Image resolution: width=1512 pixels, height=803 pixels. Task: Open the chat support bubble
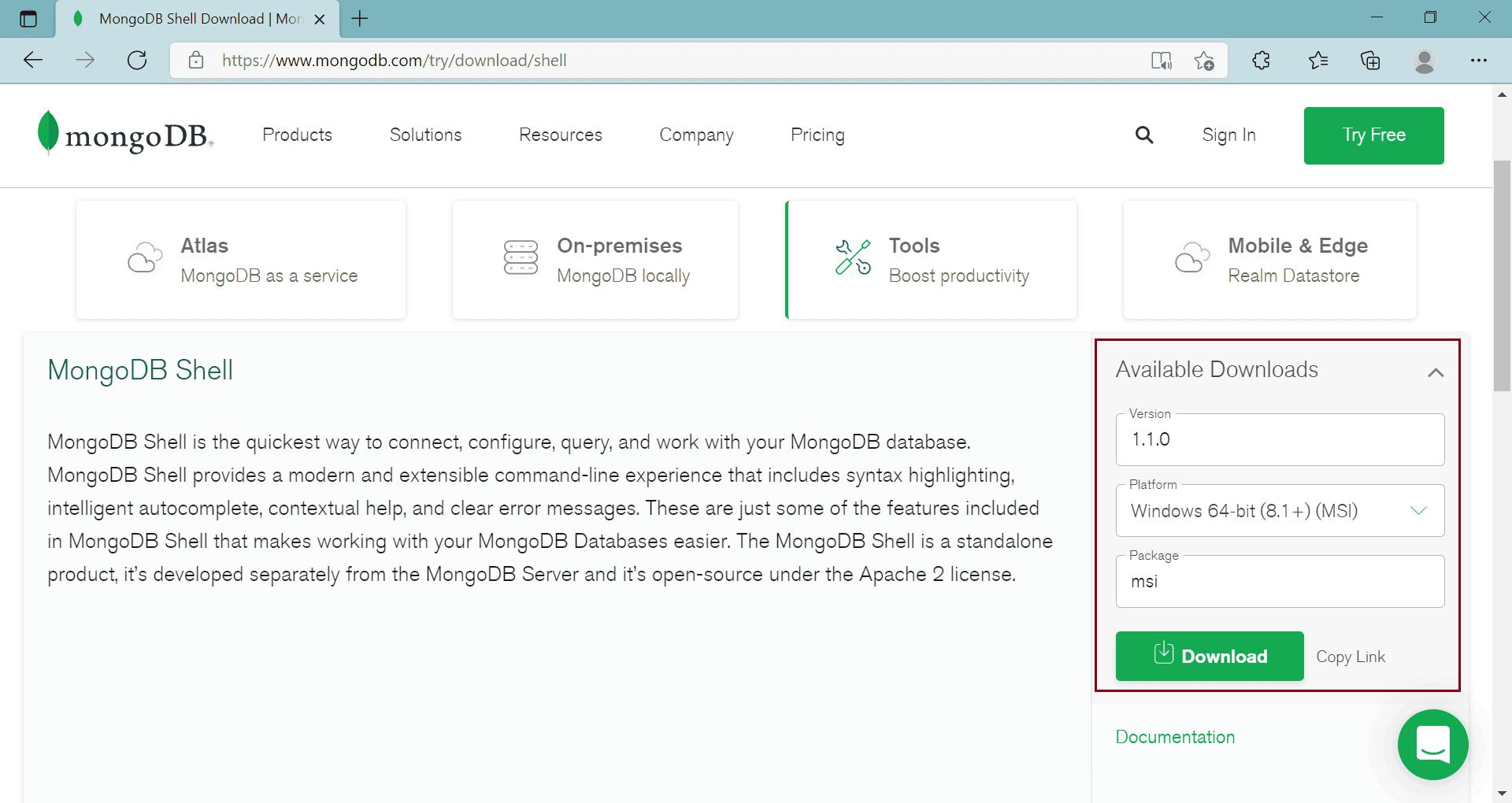1433,745
